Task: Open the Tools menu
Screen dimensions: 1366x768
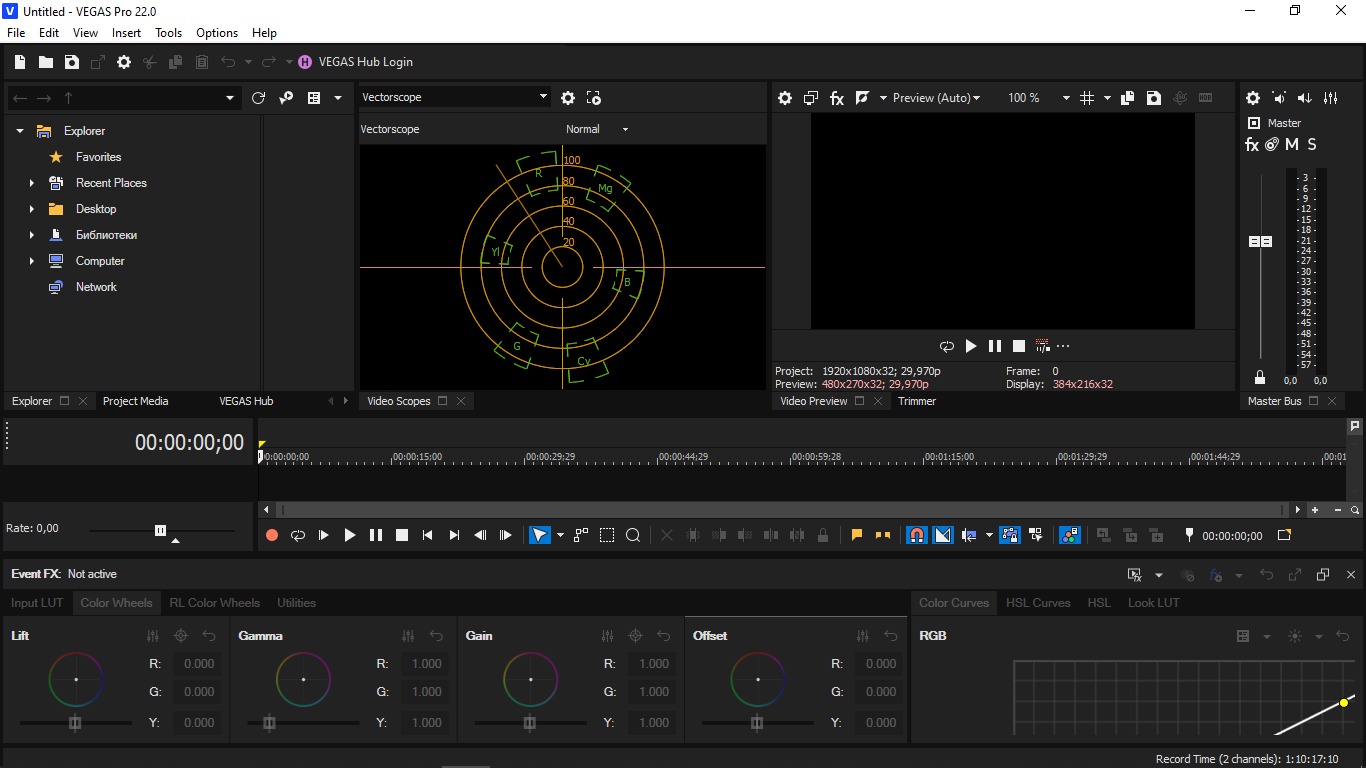Action: pyautogui.click(x=168, y=33)
